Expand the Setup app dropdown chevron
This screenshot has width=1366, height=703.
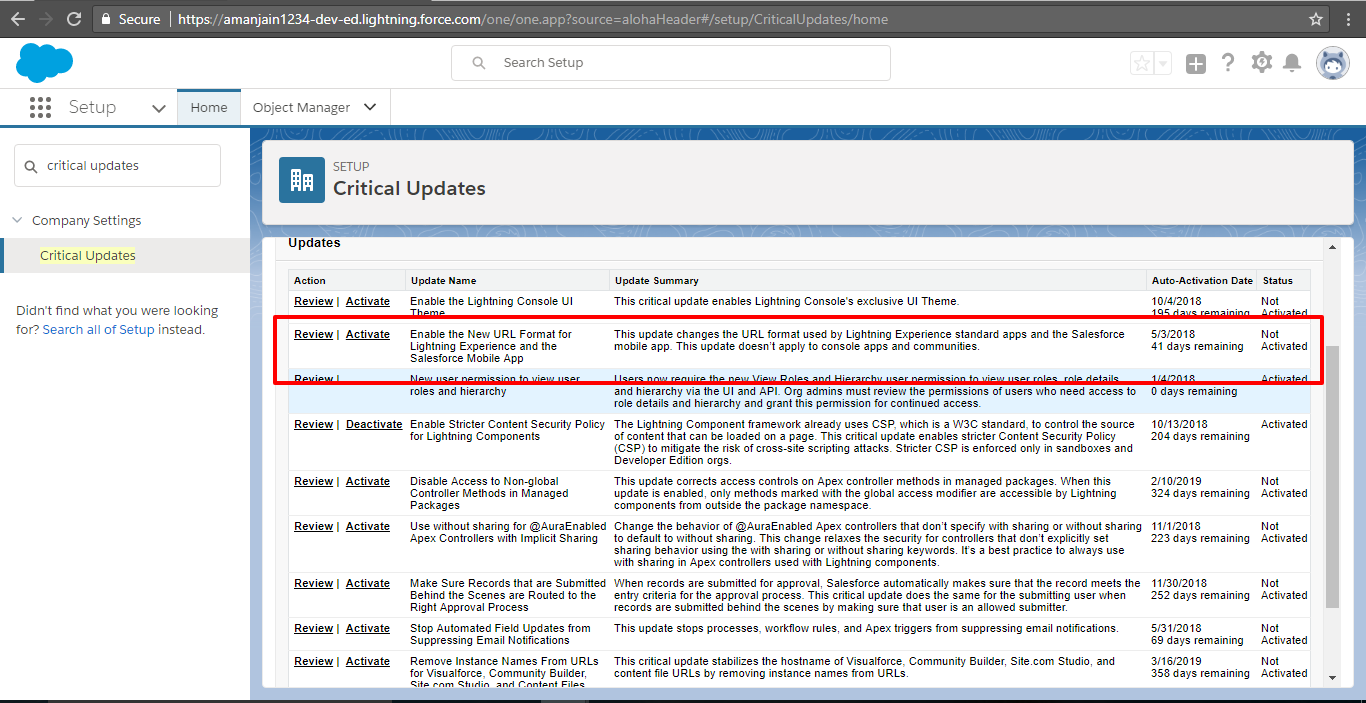coord(158,108)
